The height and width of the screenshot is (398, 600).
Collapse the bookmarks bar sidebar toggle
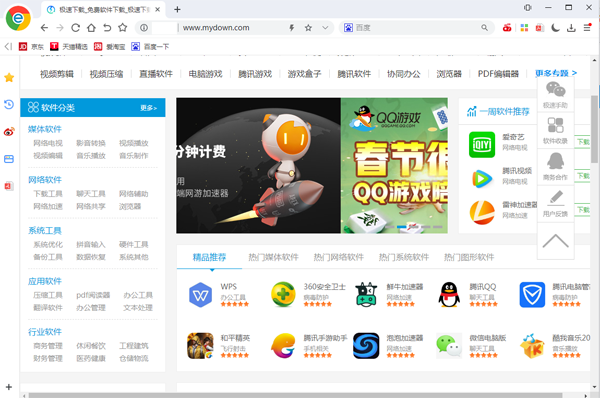tap(8, 47)
